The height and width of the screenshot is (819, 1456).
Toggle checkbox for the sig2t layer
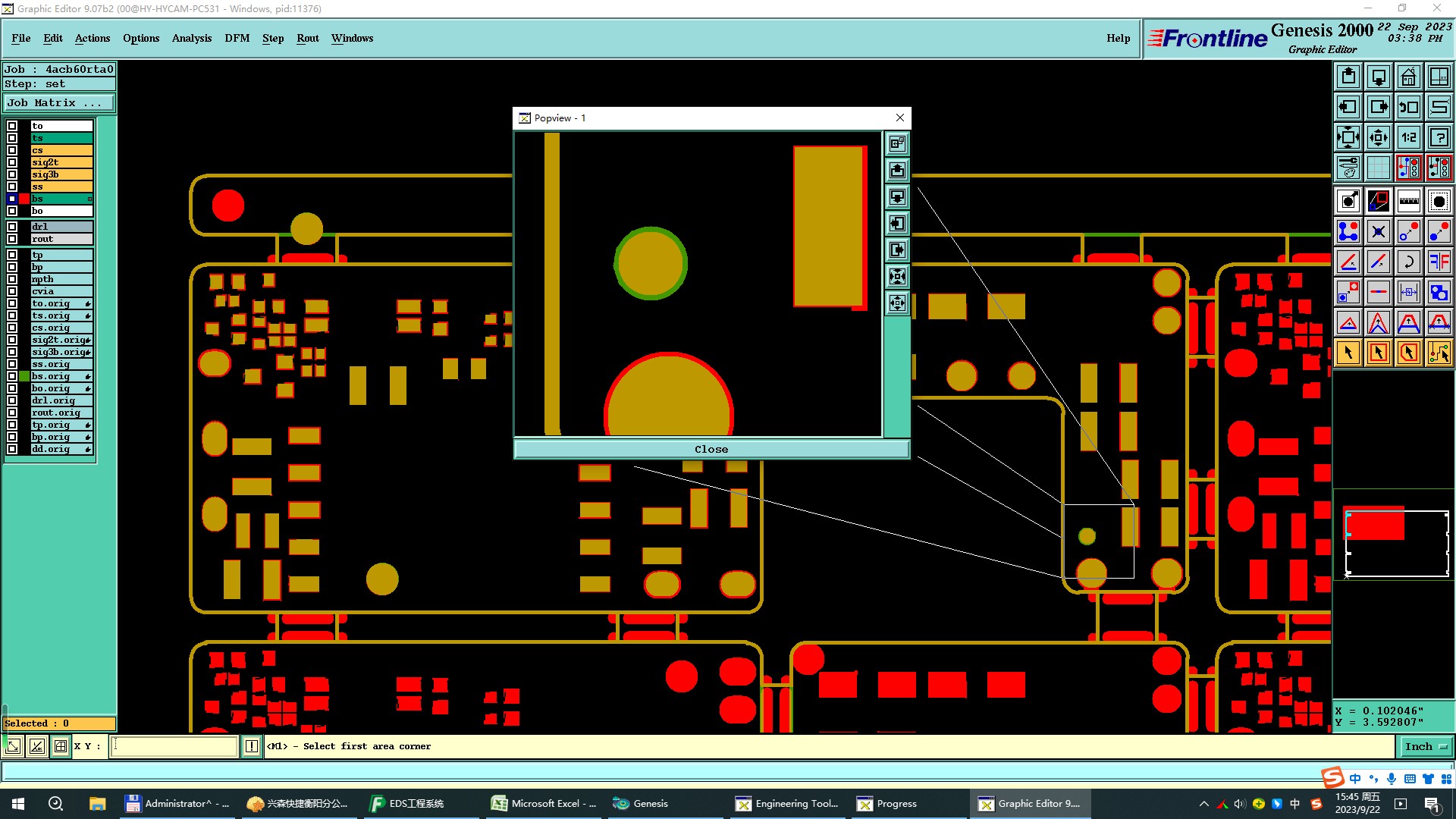(x=12, y=162)
